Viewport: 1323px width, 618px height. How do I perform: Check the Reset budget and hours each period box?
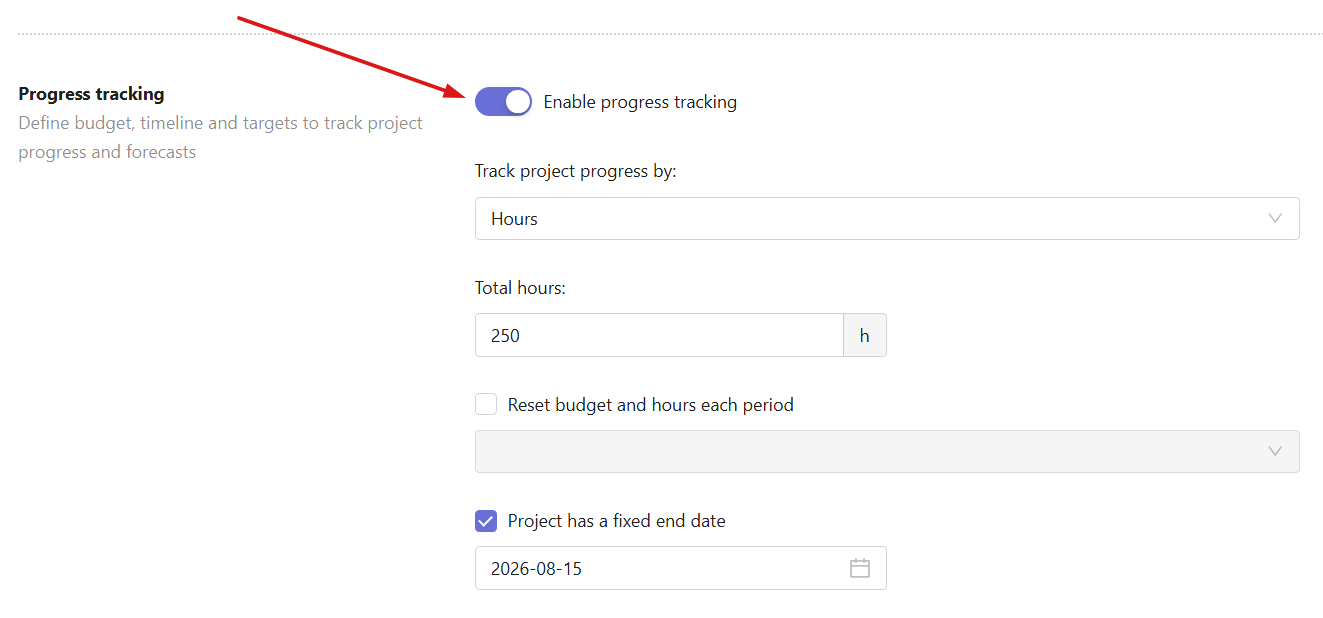click(486, 404)
